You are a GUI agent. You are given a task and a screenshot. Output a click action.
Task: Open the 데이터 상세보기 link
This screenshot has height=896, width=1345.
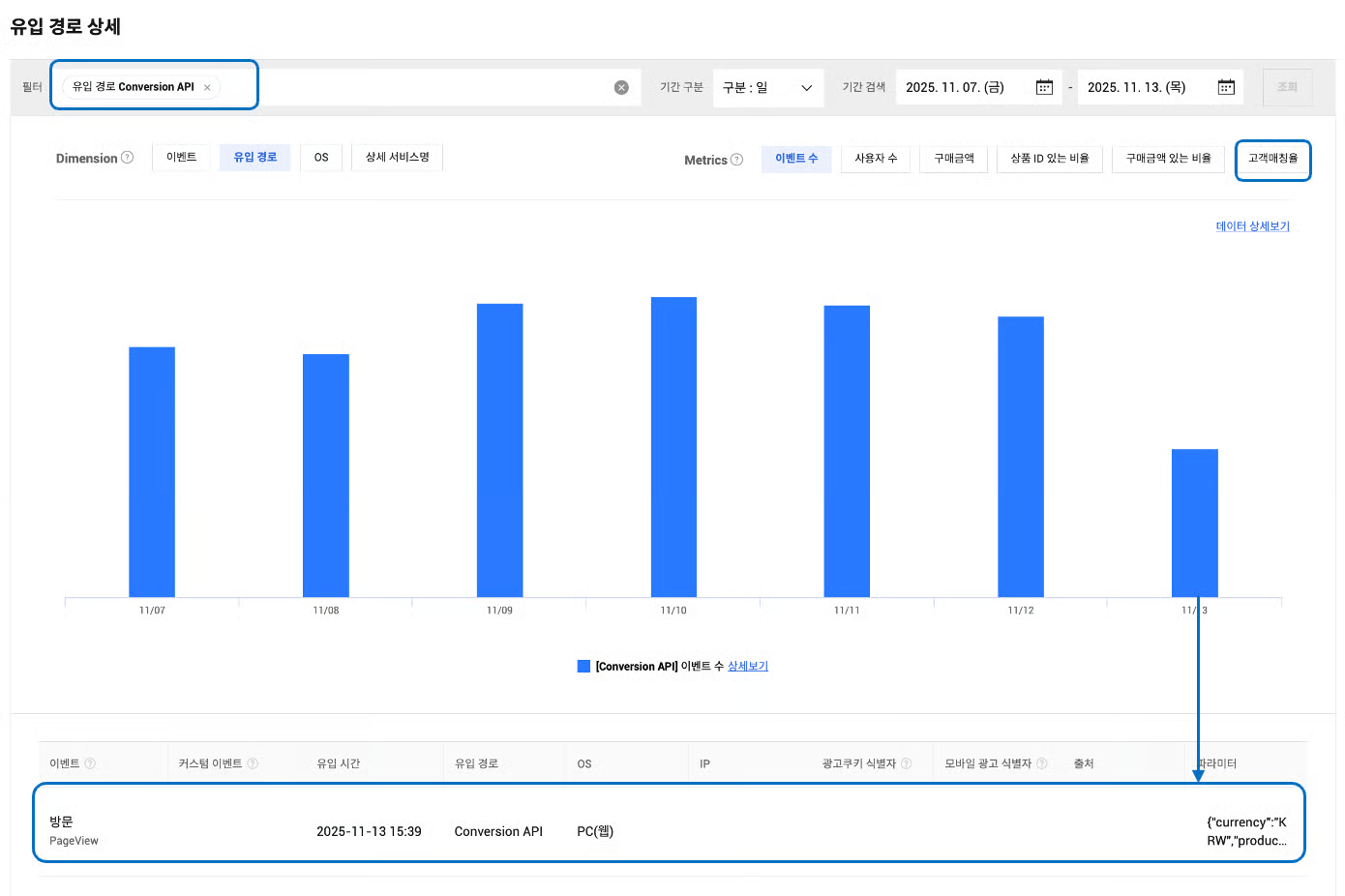pos(1252,226)
